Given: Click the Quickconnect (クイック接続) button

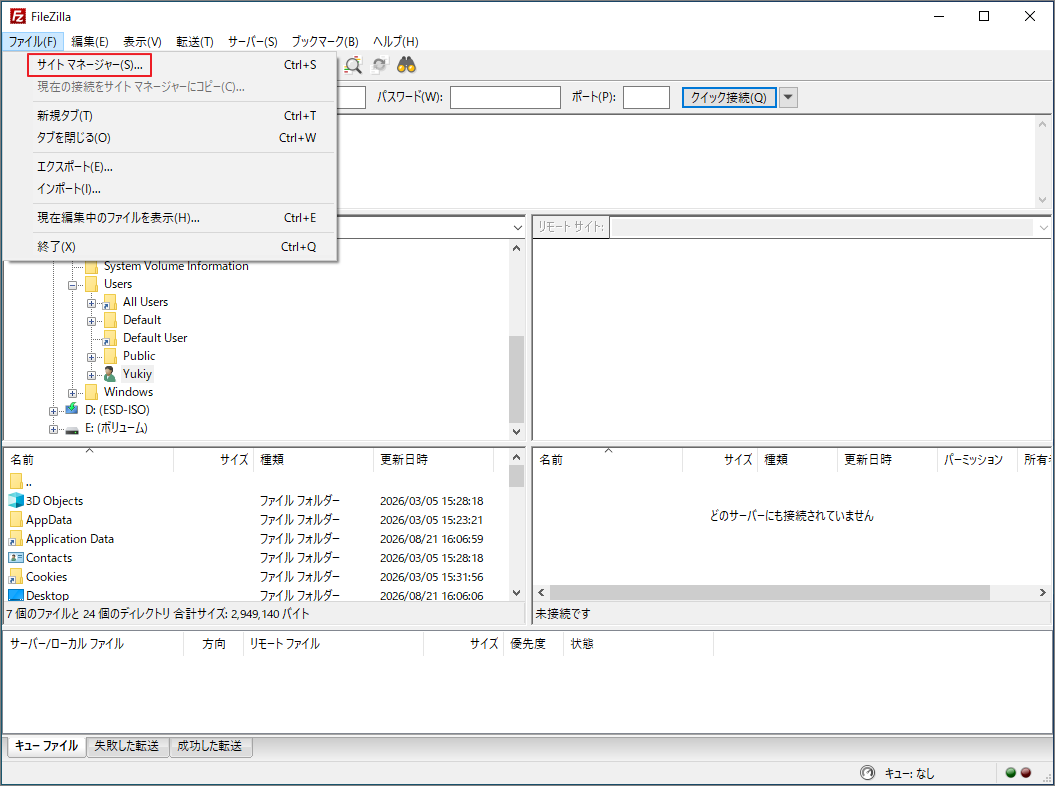Looking at the screenshot, I should 729,98.
